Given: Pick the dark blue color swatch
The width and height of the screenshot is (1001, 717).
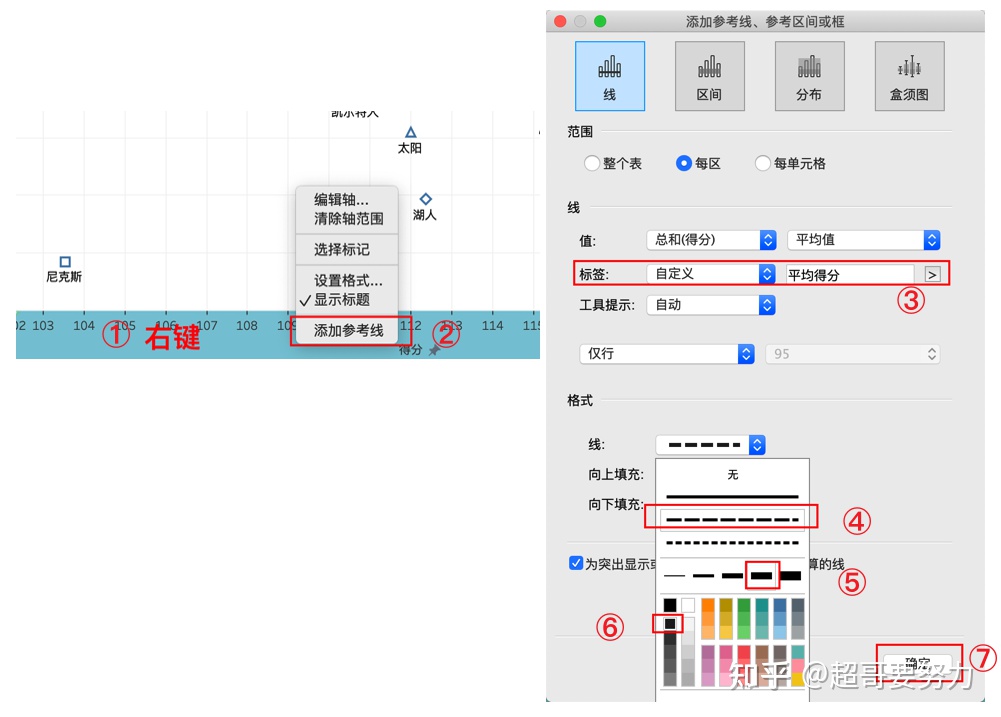Looking at the screenshot, I should click(779, 605).
